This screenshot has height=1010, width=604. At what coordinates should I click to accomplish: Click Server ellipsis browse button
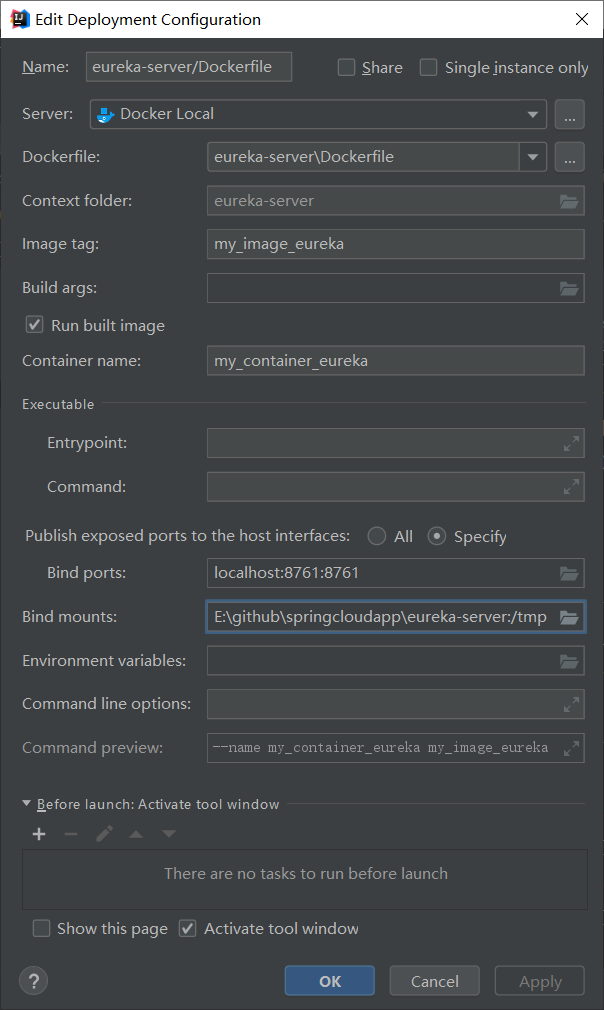(x=569, y=115)
